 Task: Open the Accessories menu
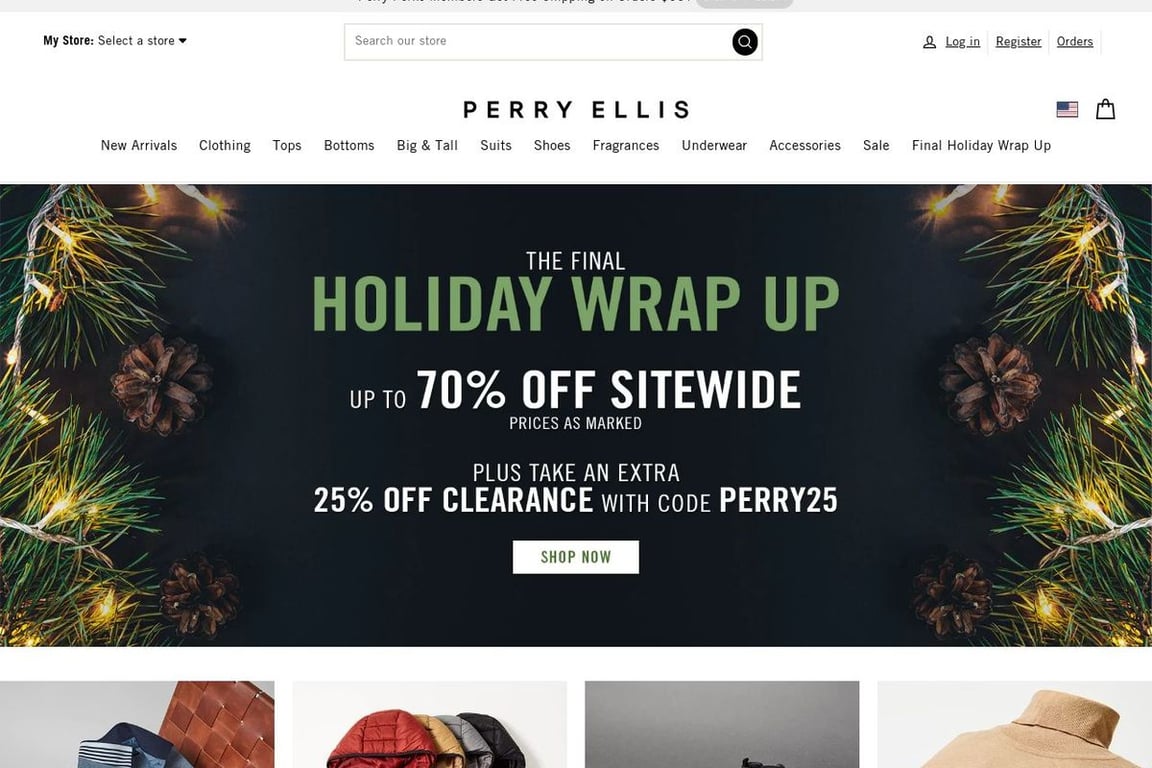click(804, 146)
